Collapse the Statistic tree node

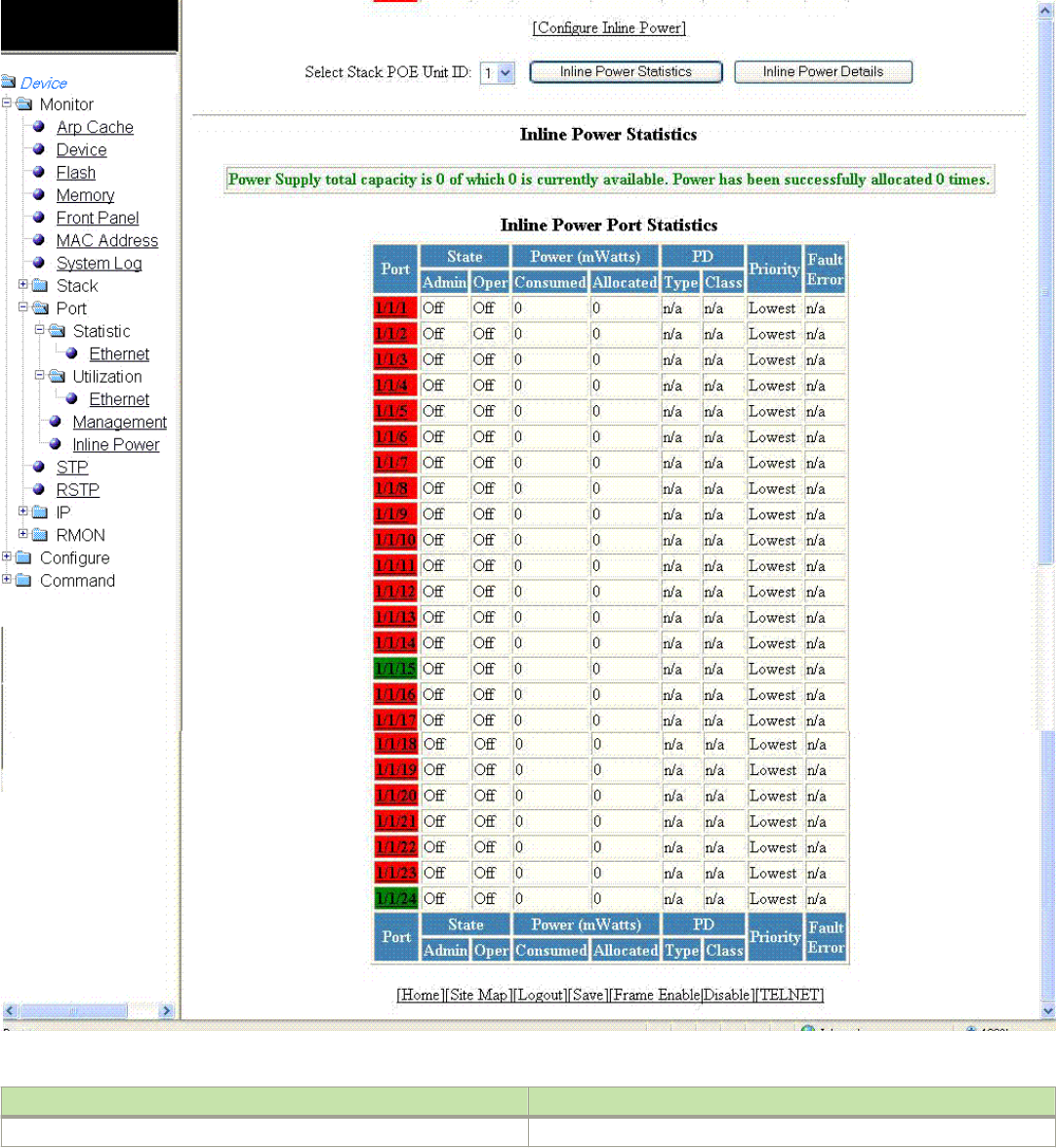pyautogui.click(x=39, y=330)
